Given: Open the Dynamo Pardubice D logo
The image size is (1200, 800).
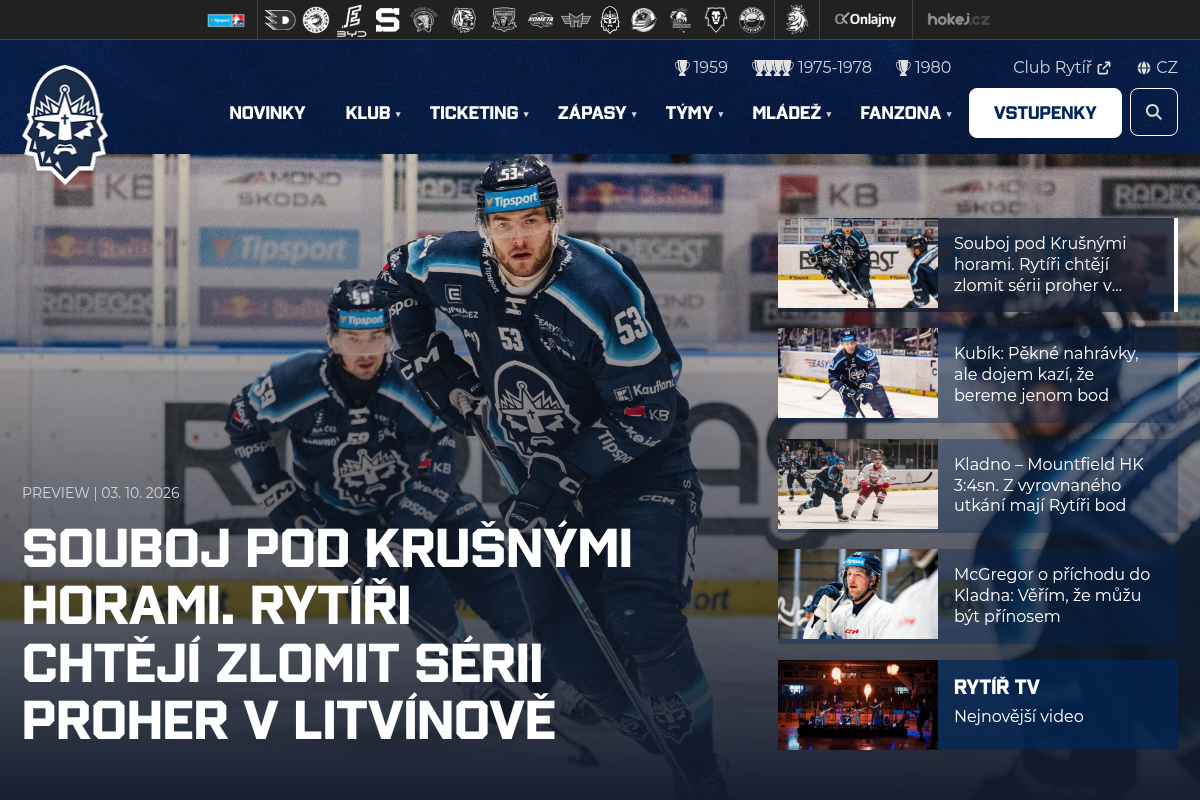Looking at the screenshot, I should (280, 19).
